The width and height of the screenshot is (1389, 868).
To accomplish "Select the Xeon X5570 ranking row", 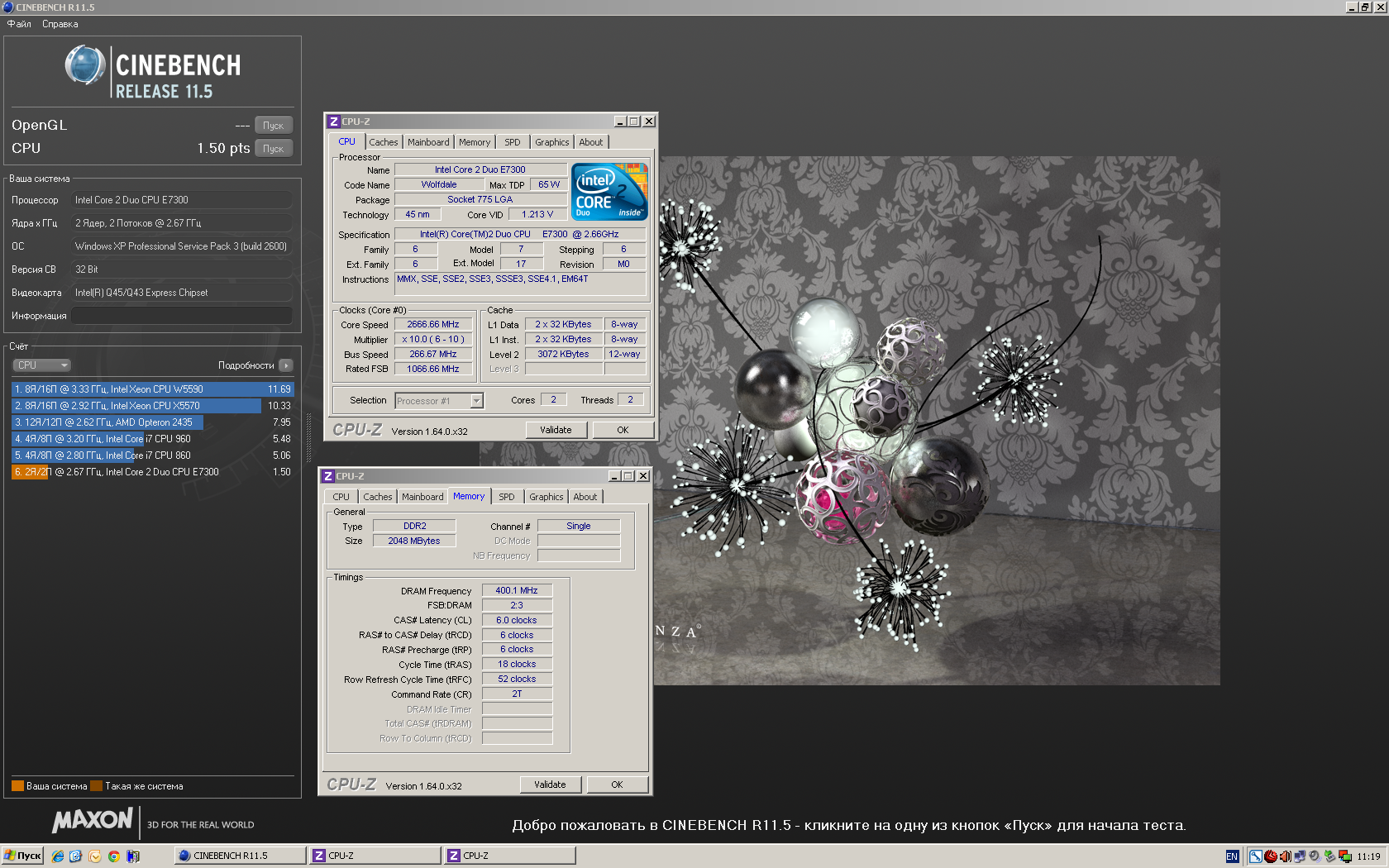I will coord(152,406).
